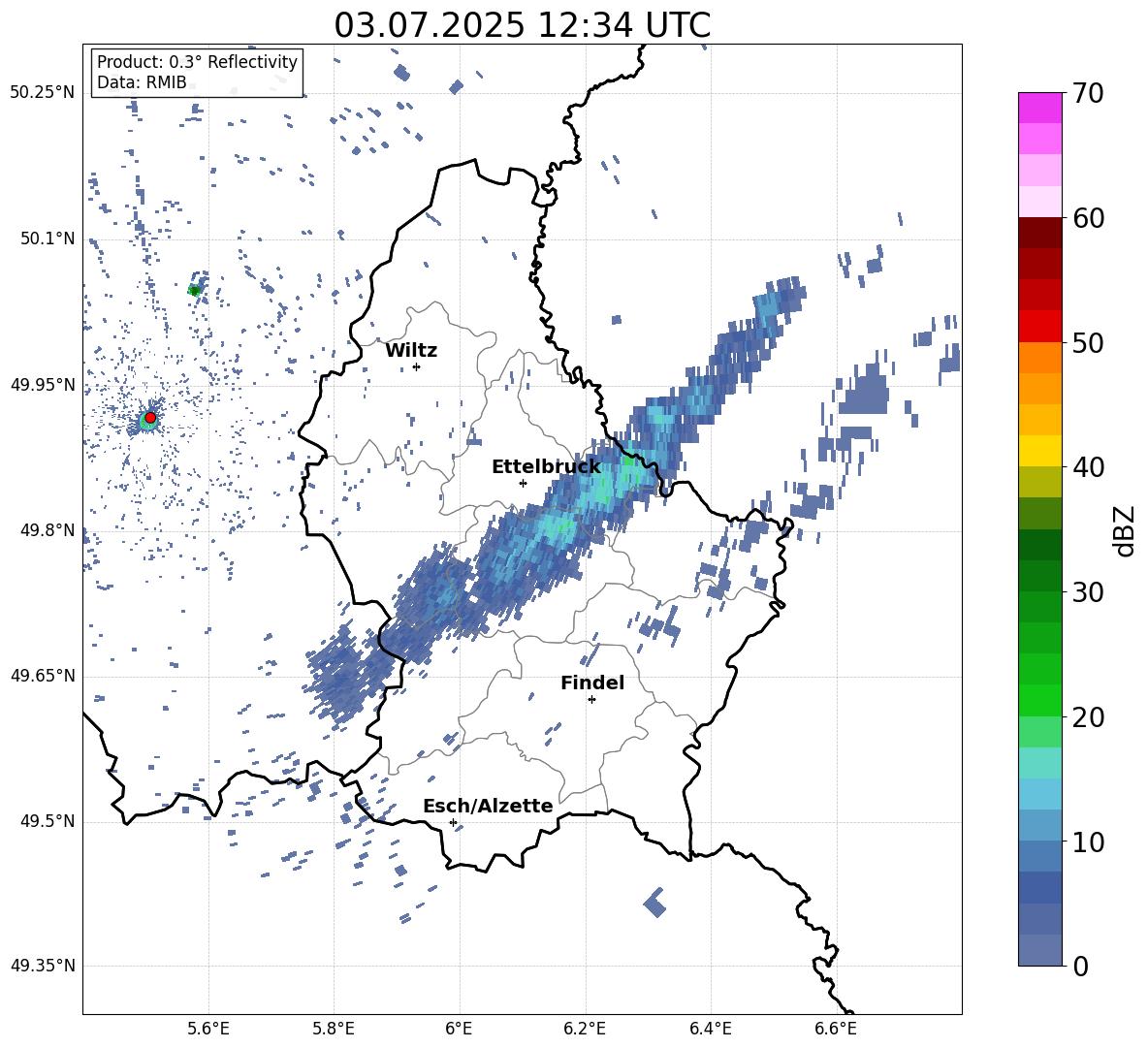Image resolution: width=1148 pixels, height=1048 pixels.
Task: Click the 49.35°N latitude label
Action: [42, 967]
